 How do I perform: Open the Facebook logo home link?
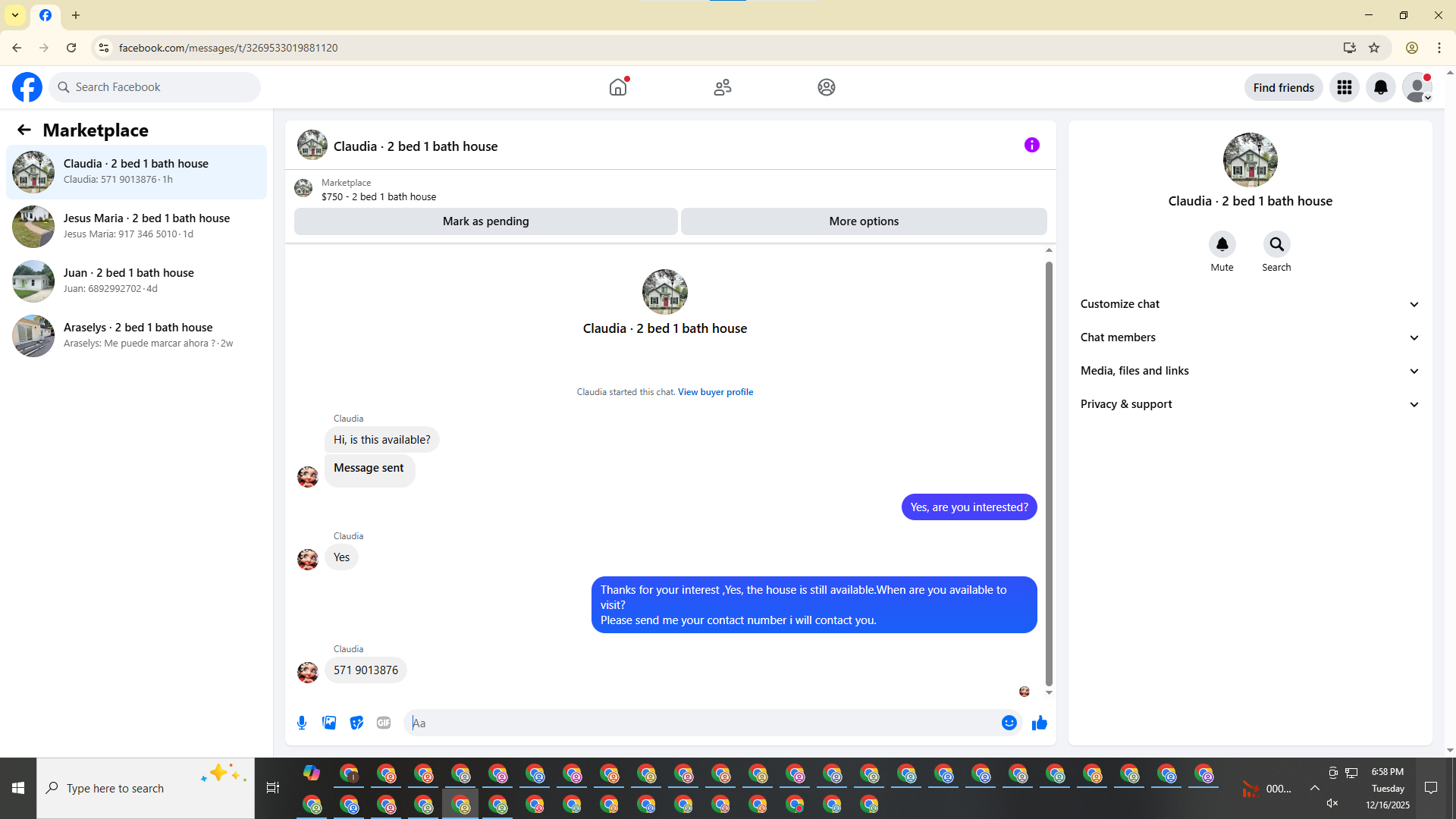coord(27,87)
